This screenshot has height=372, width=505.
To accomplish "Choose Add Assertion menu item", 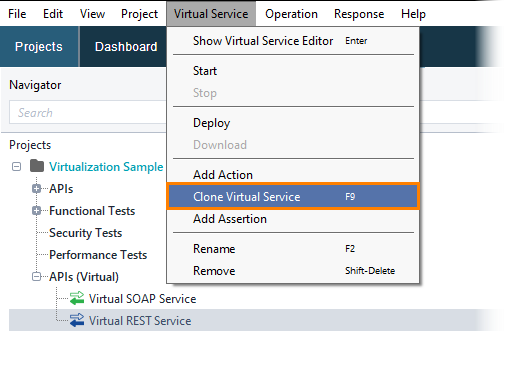I will pos(293,219).
